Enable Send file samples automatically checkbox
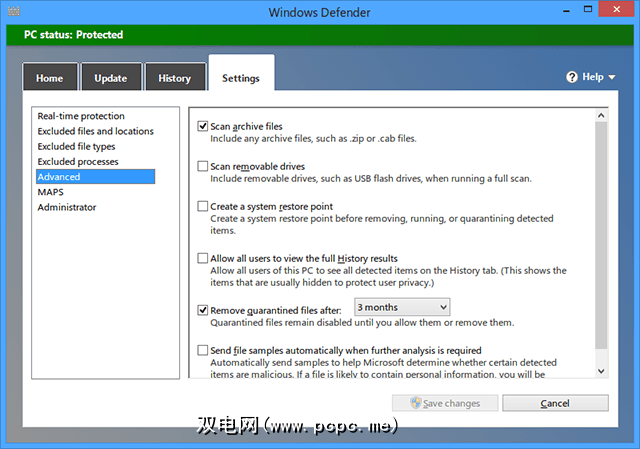640x449 pixels. pos(203,351)
